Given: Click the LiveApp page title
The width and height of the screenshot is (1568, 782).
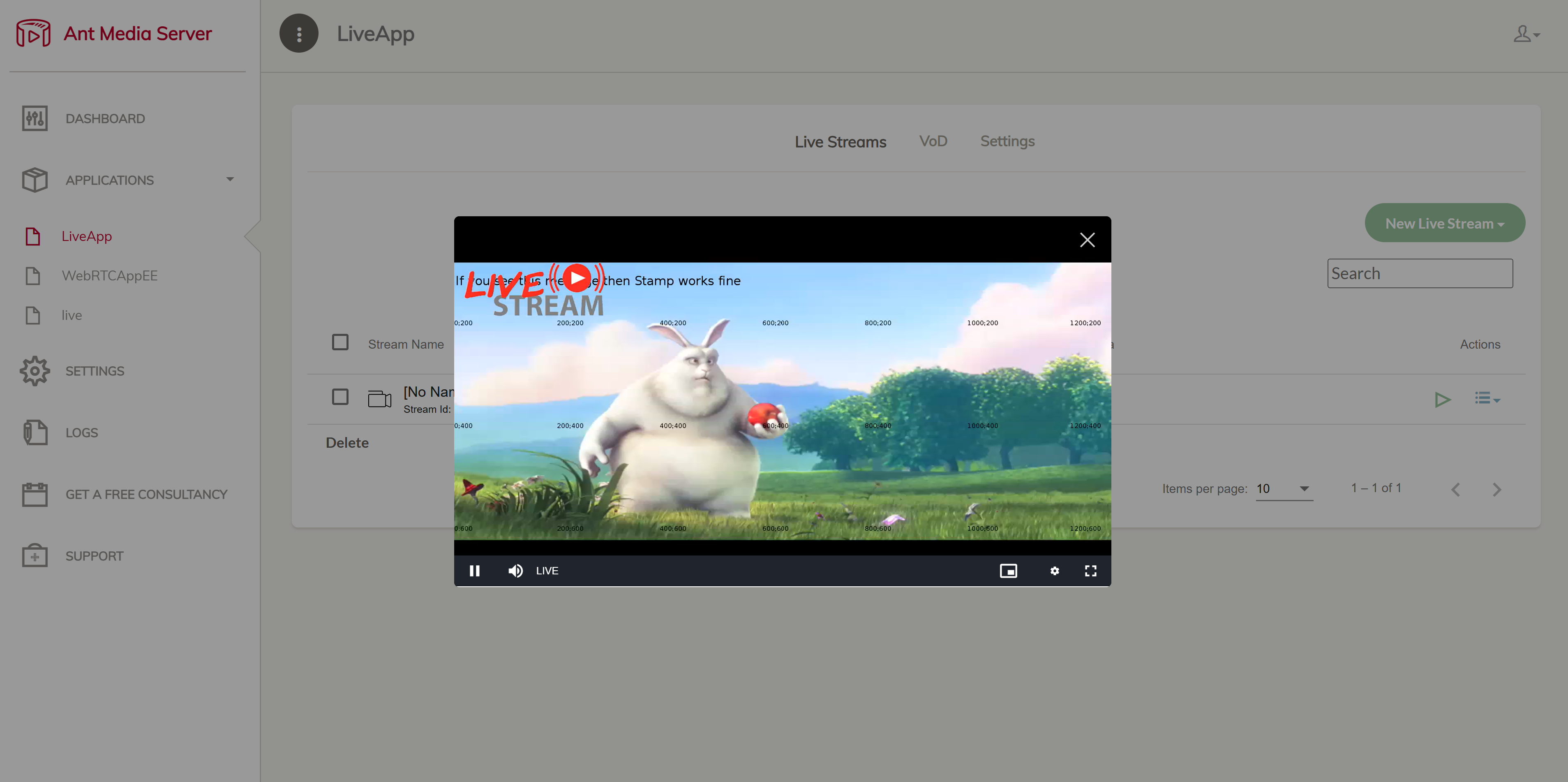Looking at the screenshot, I should click(x=376, y=34).
